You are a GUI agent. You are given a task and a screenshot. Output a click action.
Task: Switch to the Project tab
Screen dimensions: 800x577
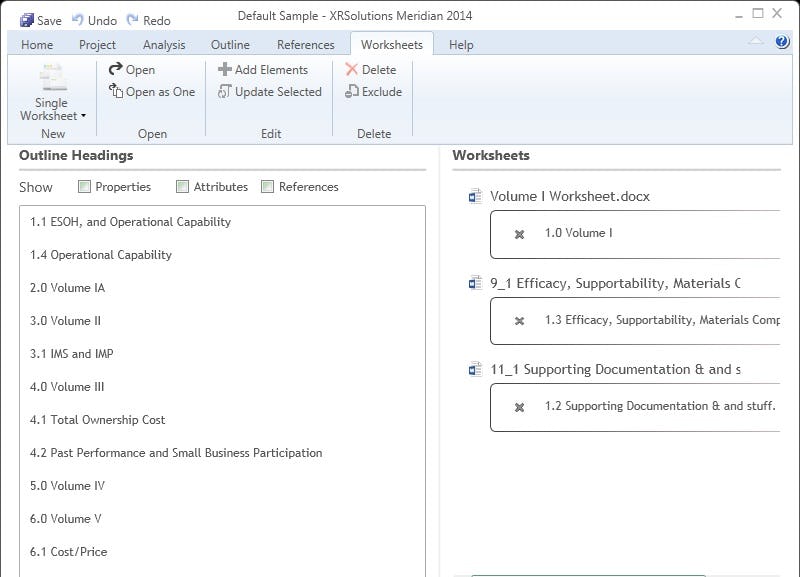click(x=96, y=44)
